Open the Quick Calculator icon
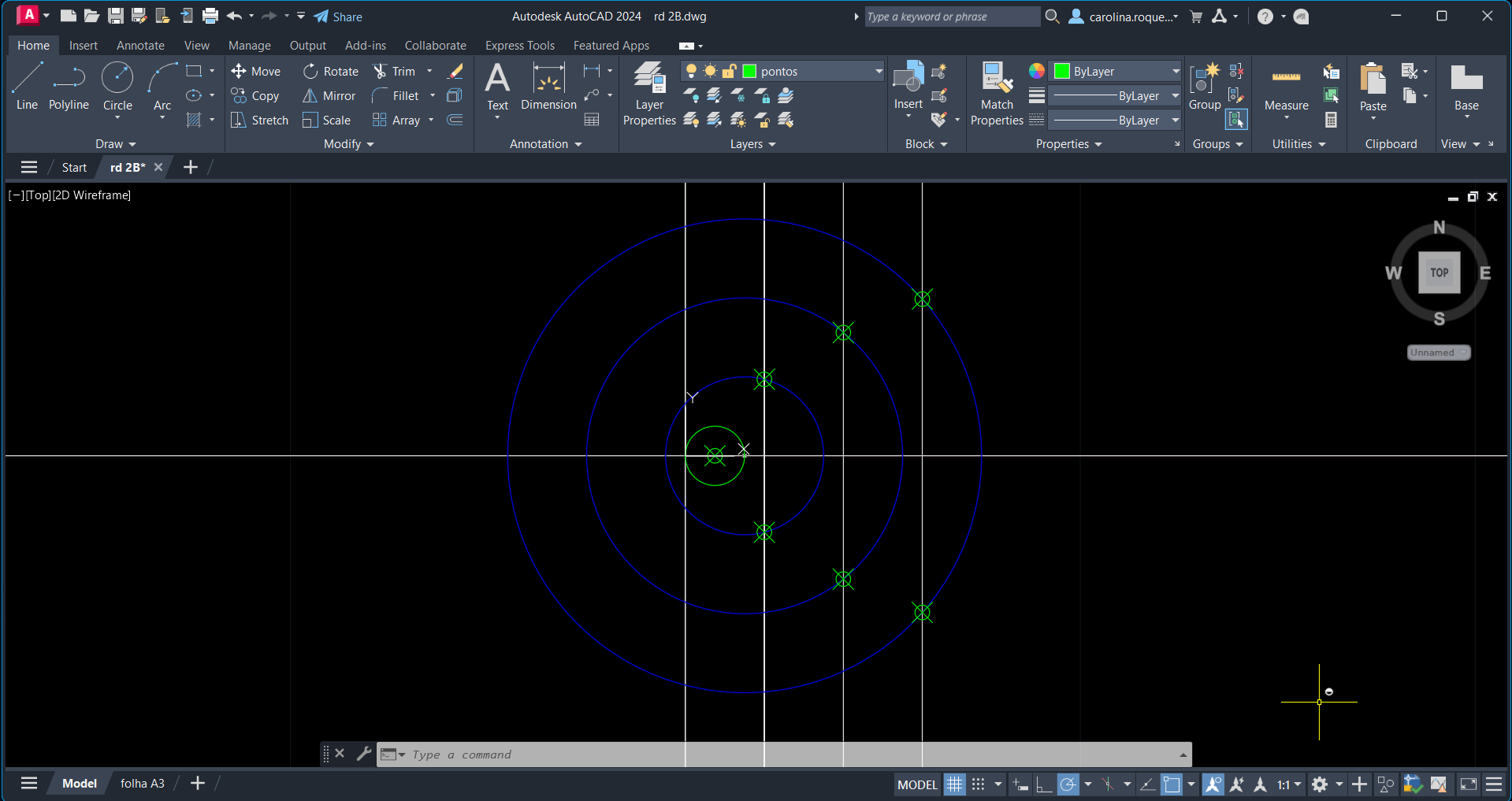Screen dimensions: 1512x801 coord(1331,121)
